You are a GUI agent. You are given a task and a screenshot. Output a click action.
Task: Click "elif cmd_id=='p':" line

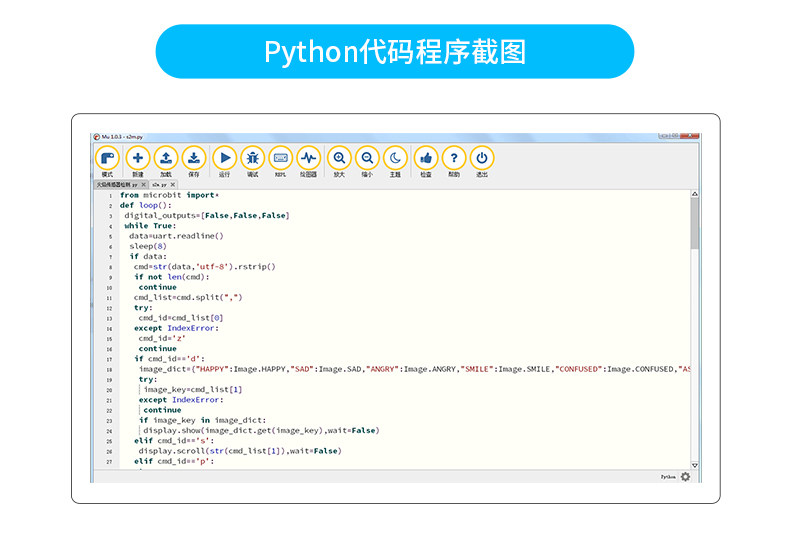click(174, 461)
